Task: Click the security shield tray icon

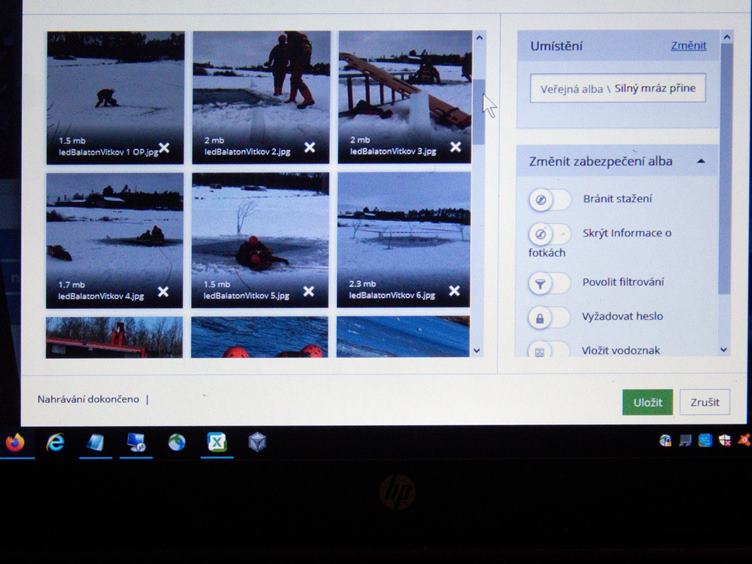Action: pos(725,440)
